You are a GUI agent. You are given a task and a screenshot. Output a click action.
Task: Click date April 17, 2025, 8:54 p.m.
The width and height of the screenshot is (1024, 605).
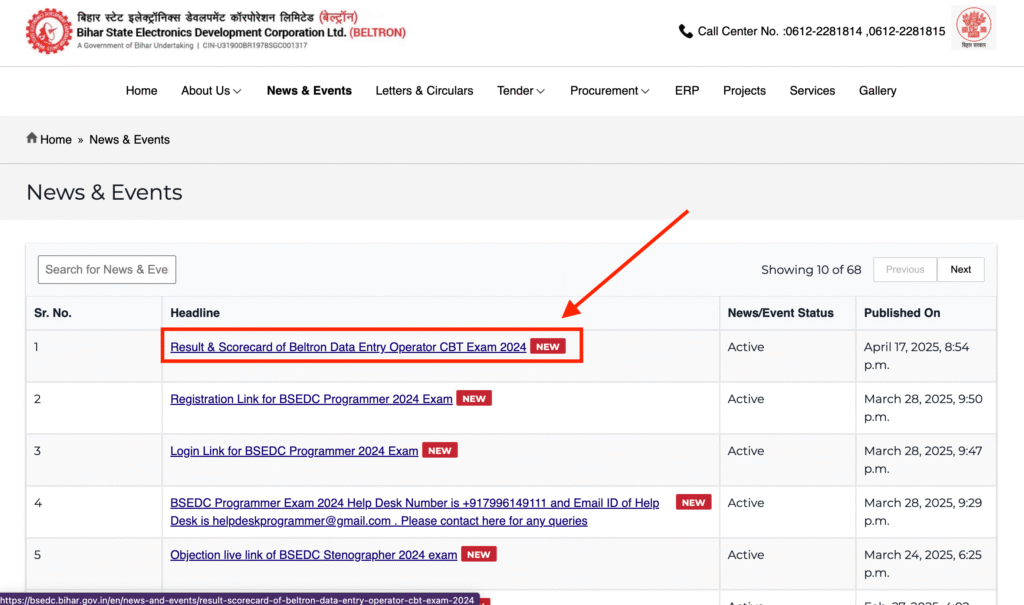(916, 356)
